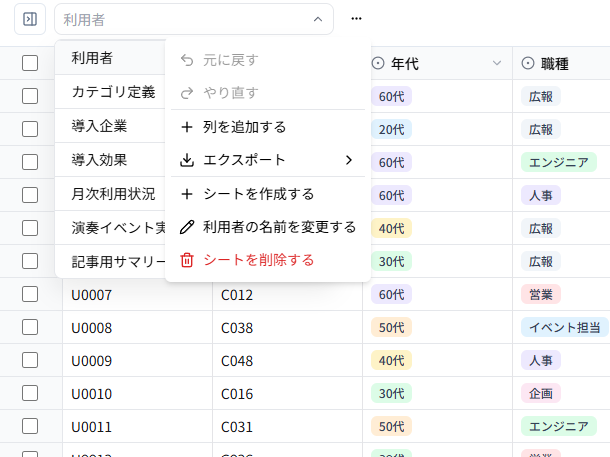Click cell C038
This screenshot has height=457, width=610.
click(287, 327)
